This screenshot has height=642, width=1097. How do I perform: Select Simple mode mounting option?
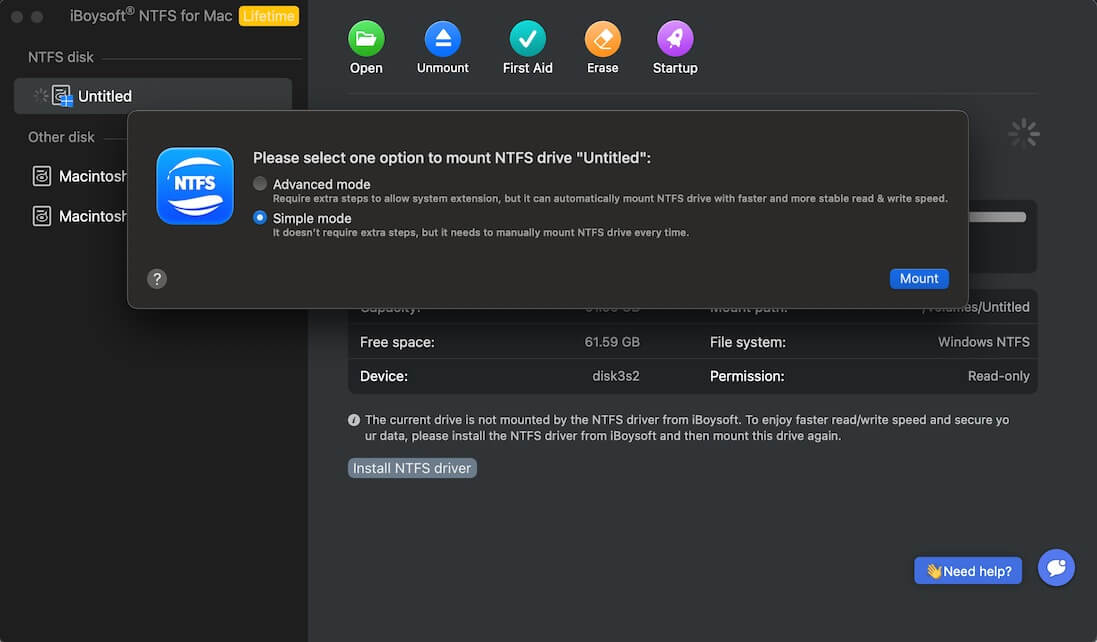(x=259, y=218)
